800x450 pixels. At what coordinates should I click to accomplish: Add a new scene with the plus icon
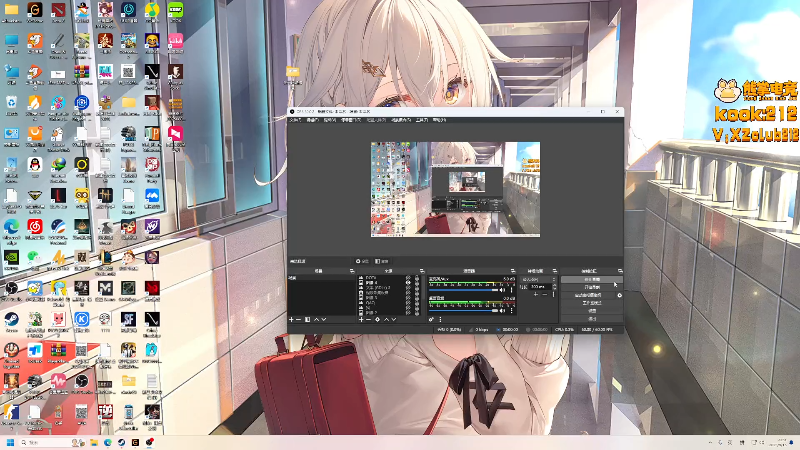[291, 319]
